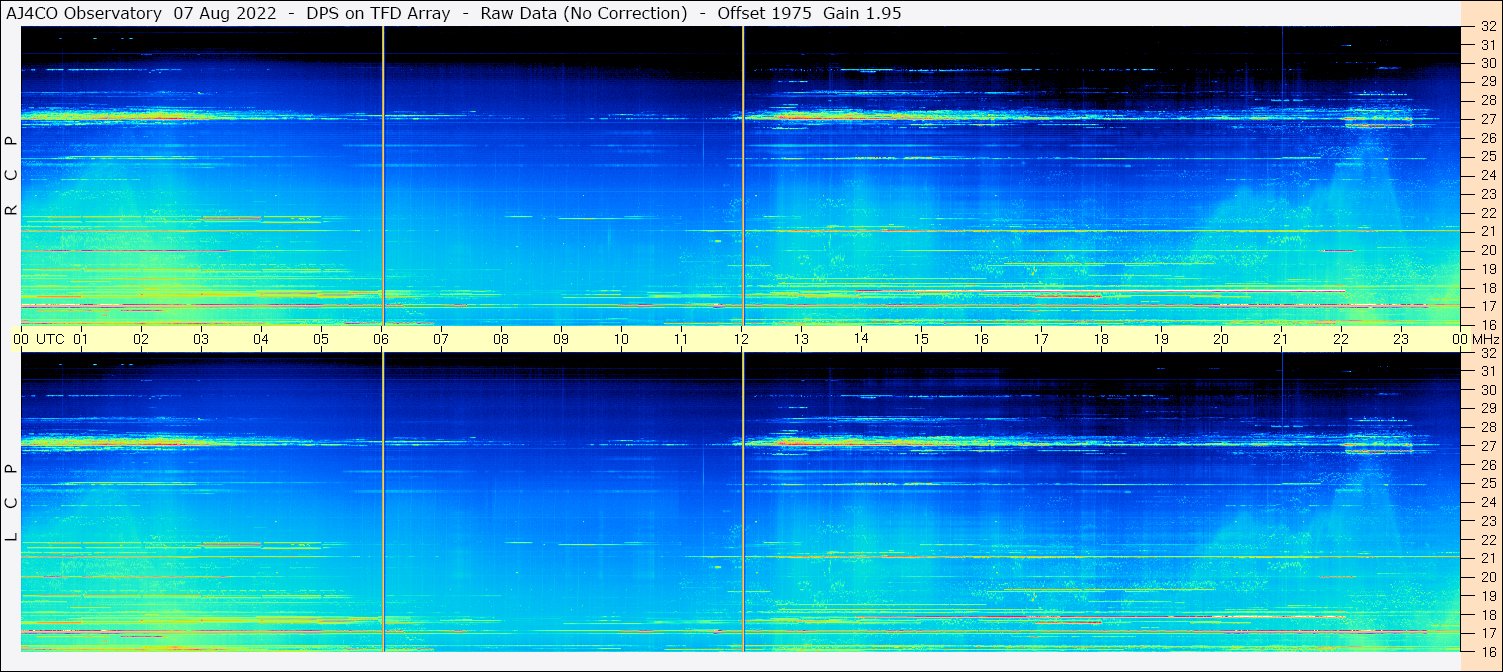Click the '00 UTC' label starting the time axis
The image size is (1503, 672).
point(40,339)
